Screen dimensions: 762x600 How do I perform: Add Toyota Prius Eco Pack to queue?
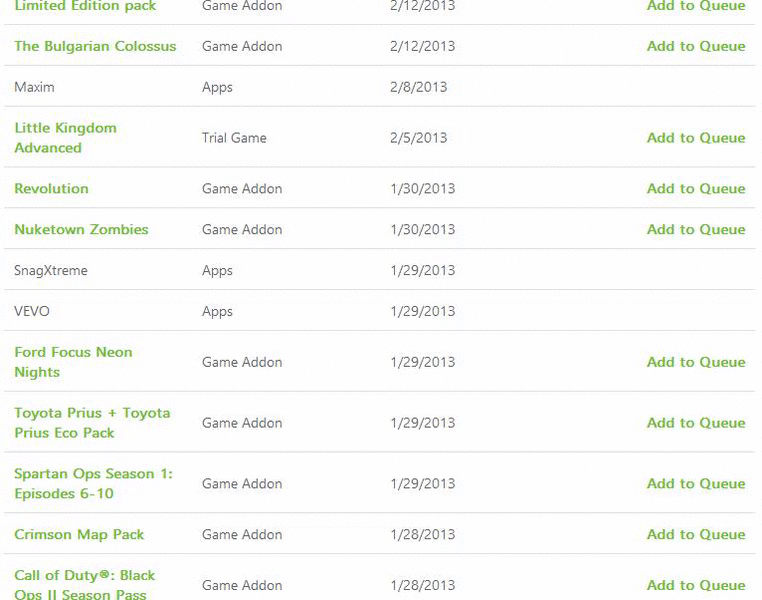pos(695,423)
